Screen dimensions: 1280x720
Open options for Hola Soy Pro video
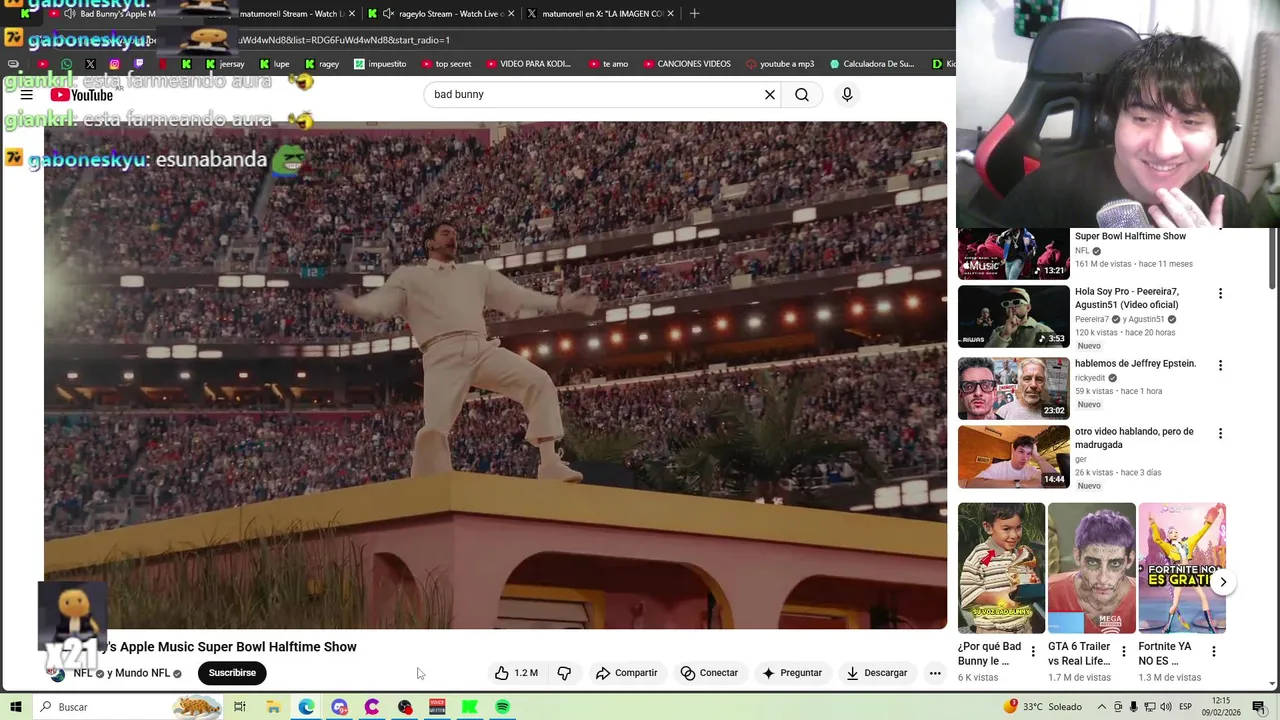pos(1220,294)
